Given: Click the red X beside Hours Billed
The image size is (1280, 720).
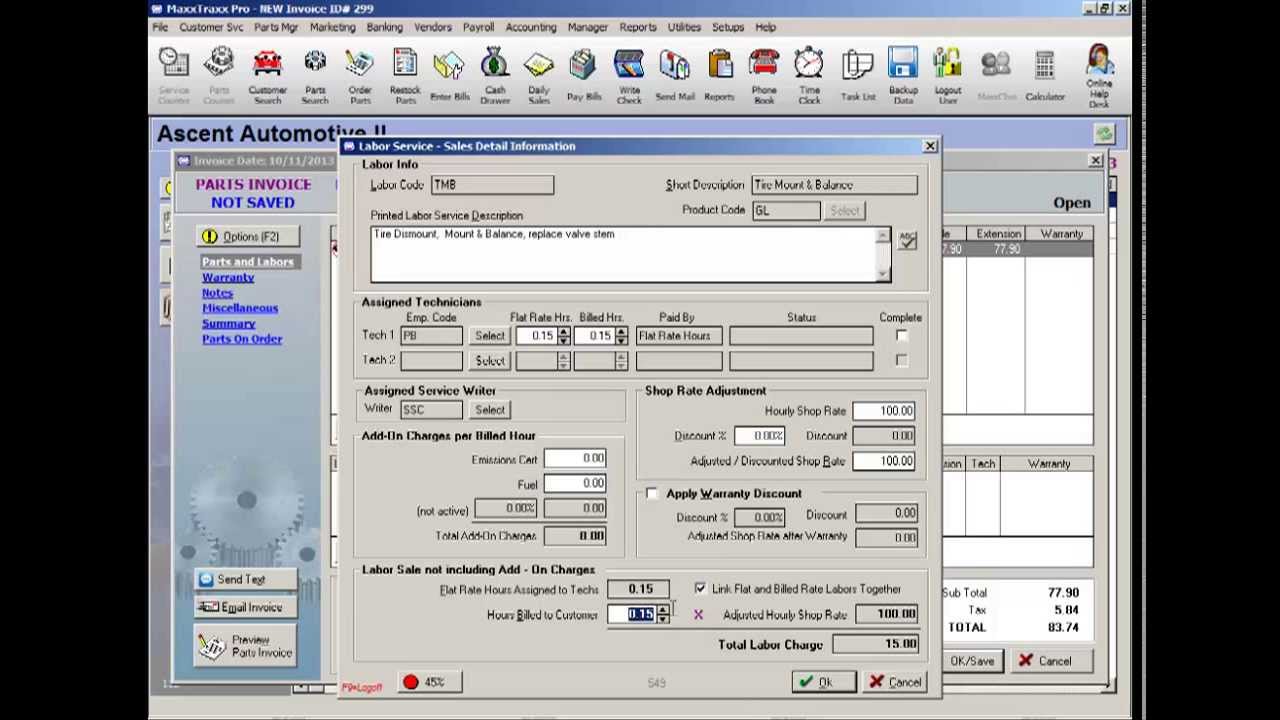Looking at the screenshot, I should [x=698, y=615].
